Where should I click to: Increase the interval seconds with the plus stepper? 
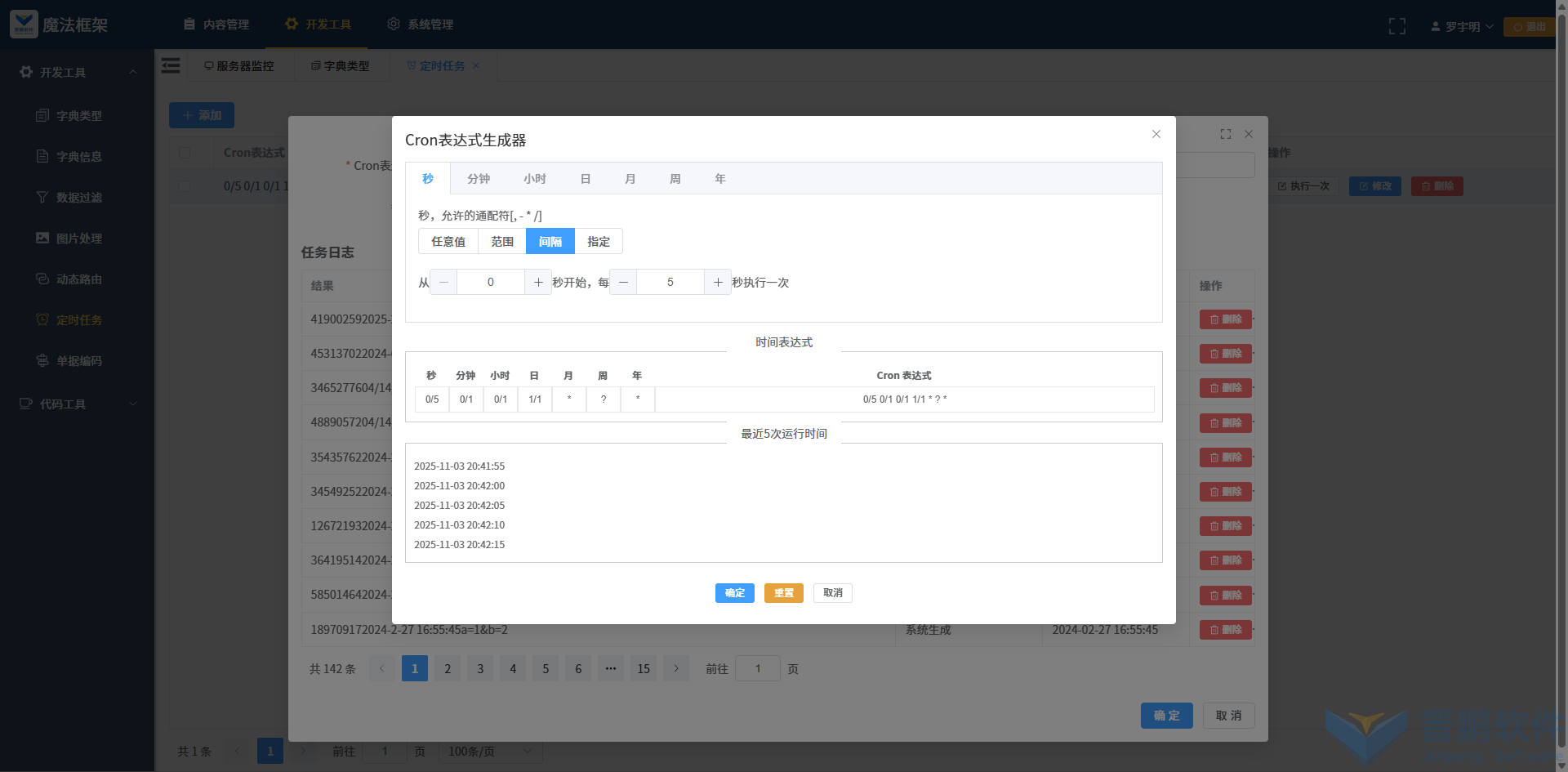pyautogui.click(x=718, y=282)
